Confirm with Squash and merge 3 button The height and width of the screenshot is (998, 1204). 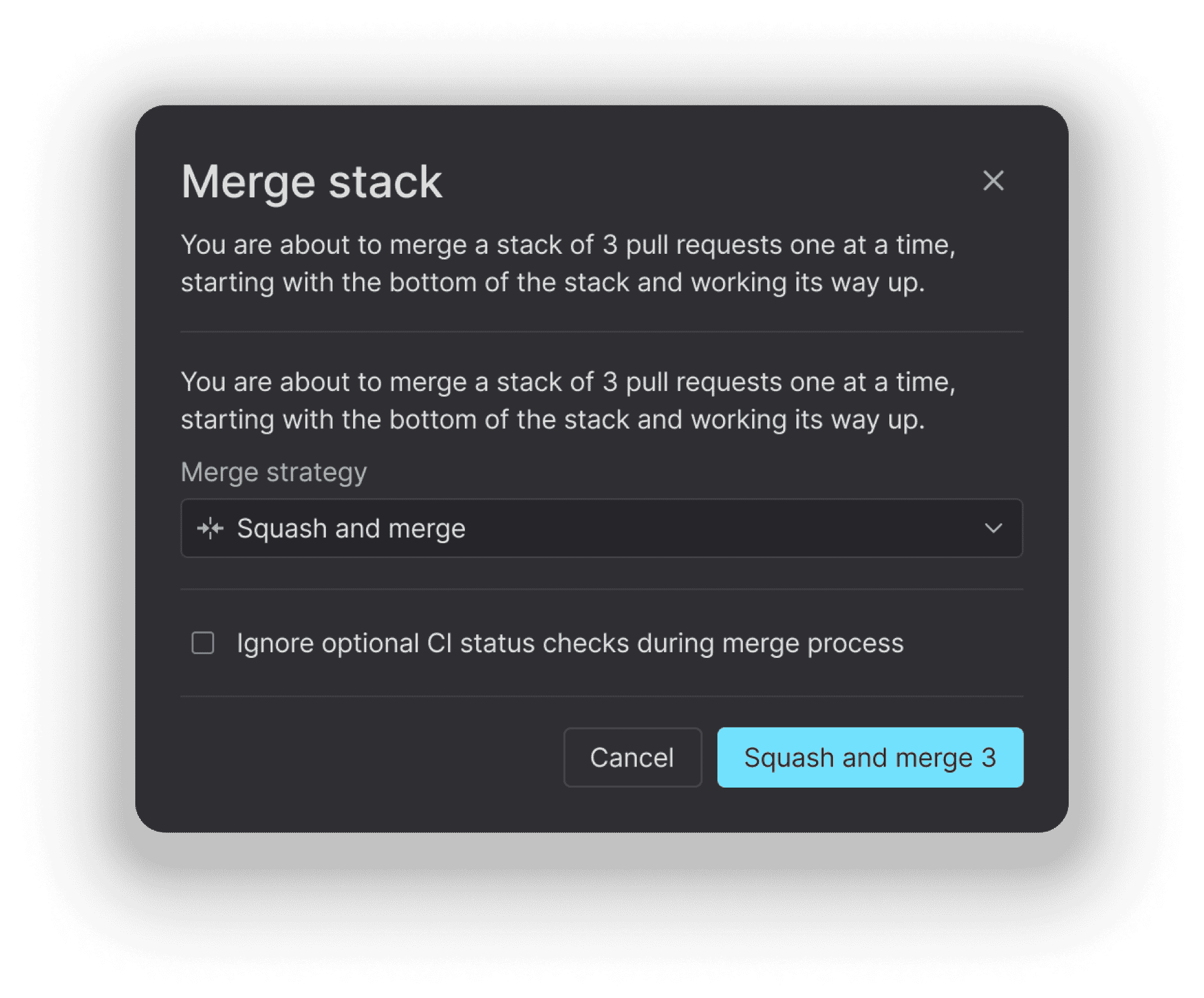click(870, 757)
